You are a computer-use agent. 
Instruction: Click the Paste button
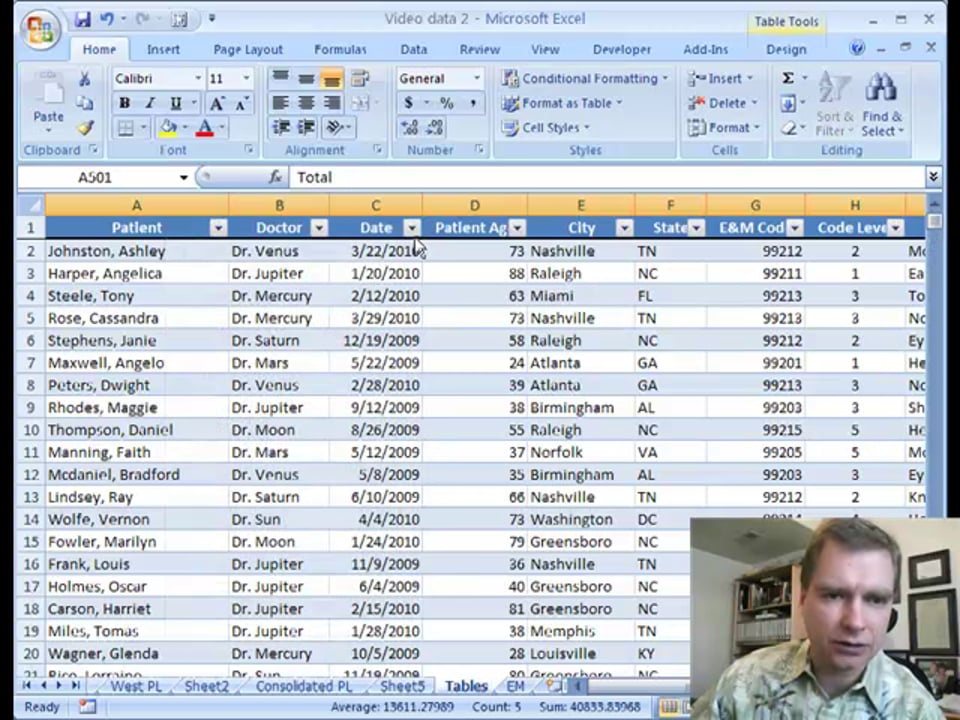(x=48, y=103)
